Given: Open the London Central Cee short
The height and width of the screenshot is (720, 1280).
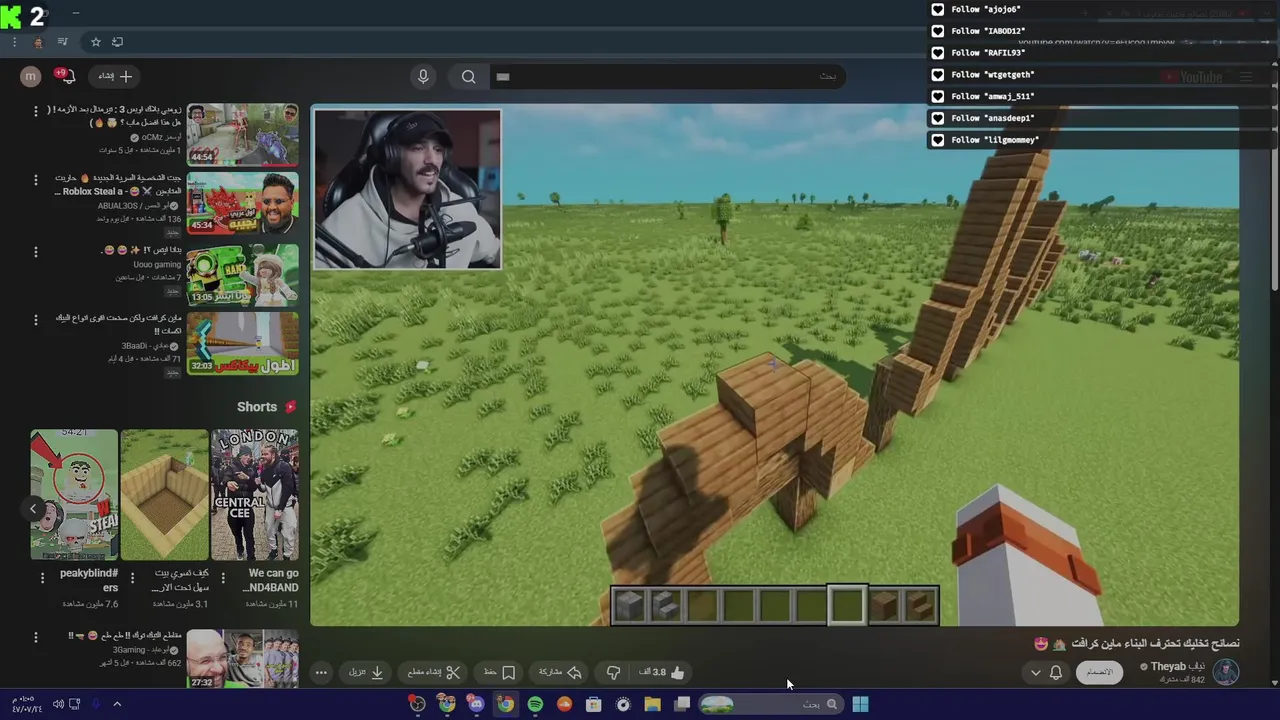Looking at the screenshot, I should (254, 495).
